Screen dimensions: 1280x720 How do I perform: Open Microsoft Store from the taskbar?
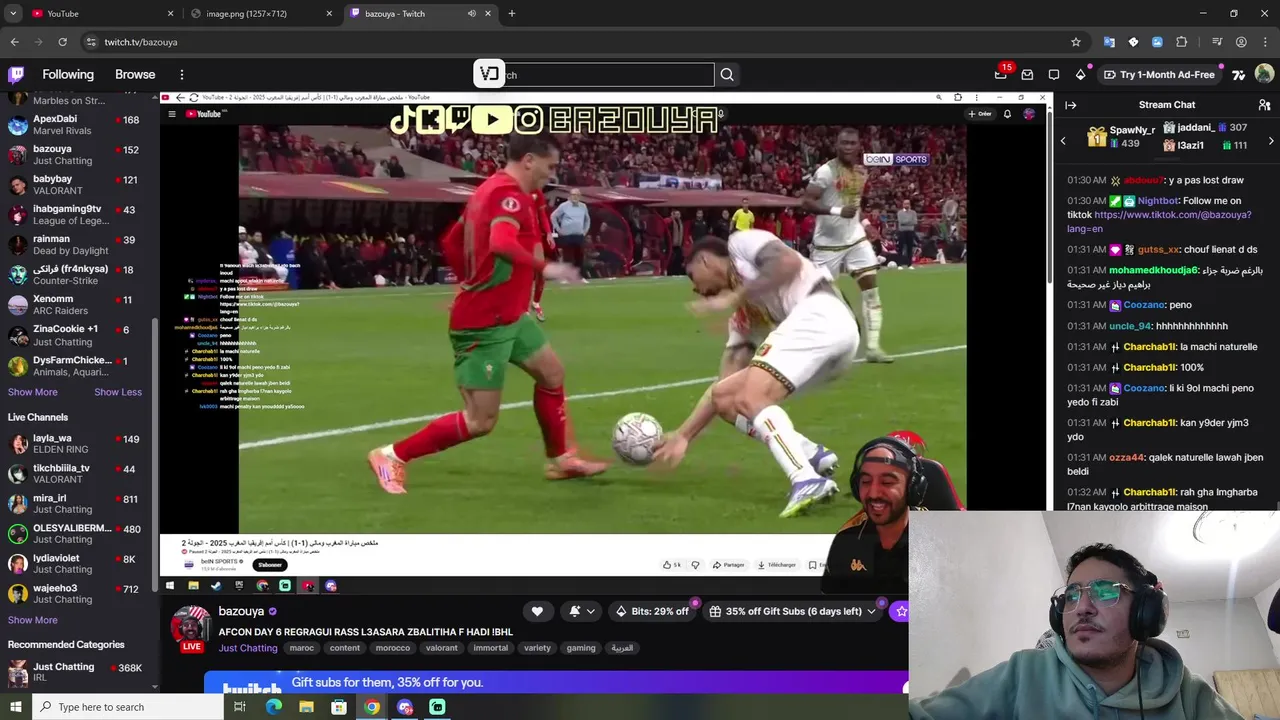pos(339,707)
